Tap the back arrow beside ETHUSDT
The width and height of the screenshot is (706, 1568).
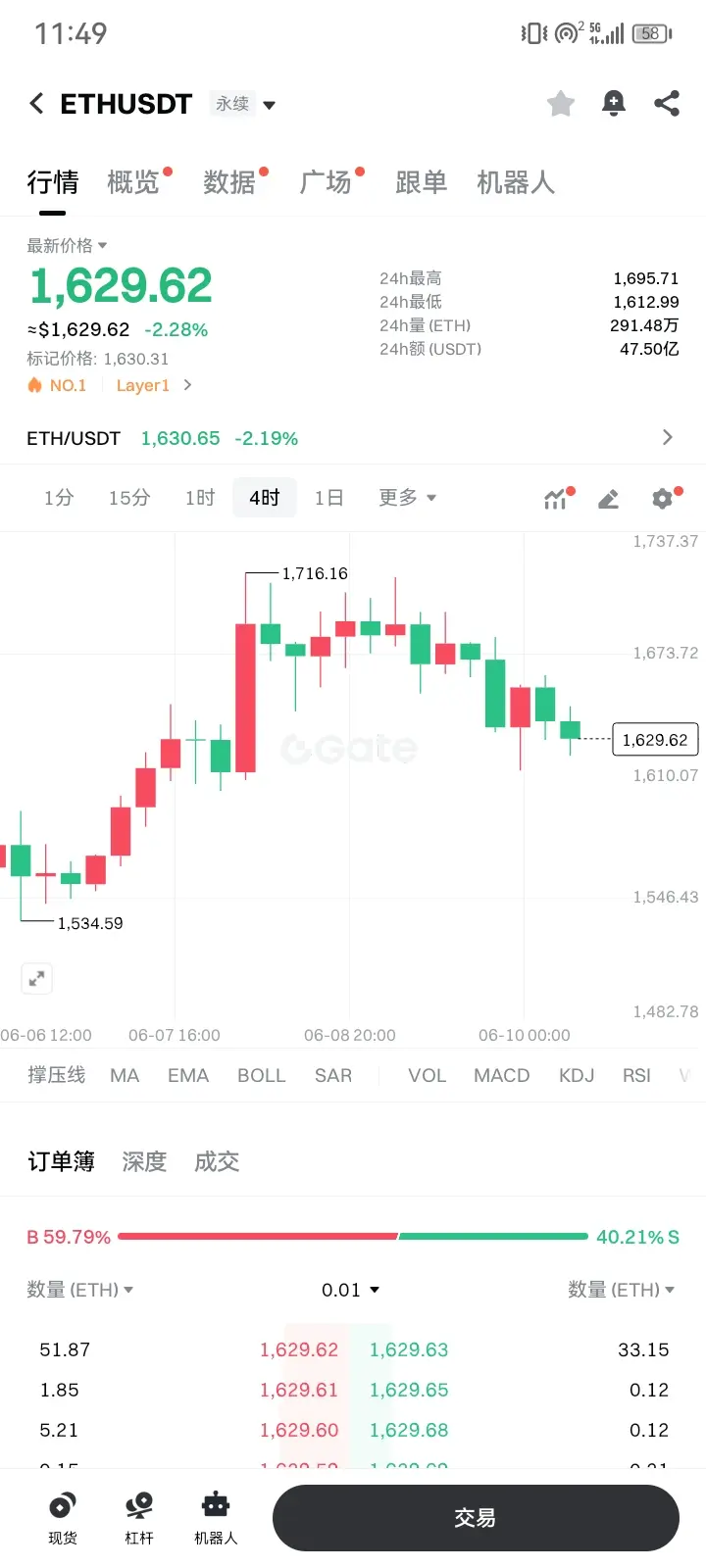36,103
